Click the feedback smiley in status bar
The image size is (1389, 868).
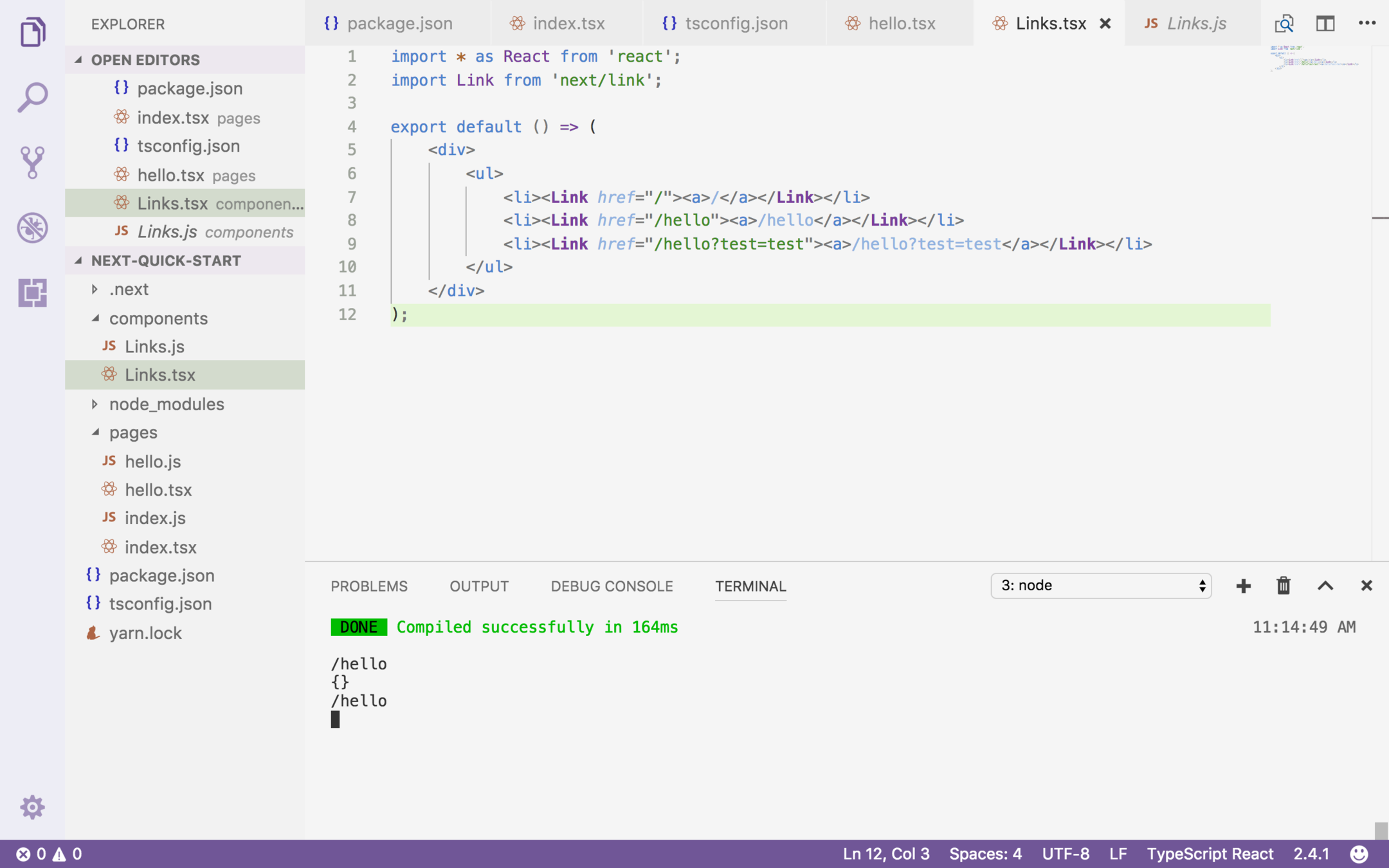[x=1359, y=854]
